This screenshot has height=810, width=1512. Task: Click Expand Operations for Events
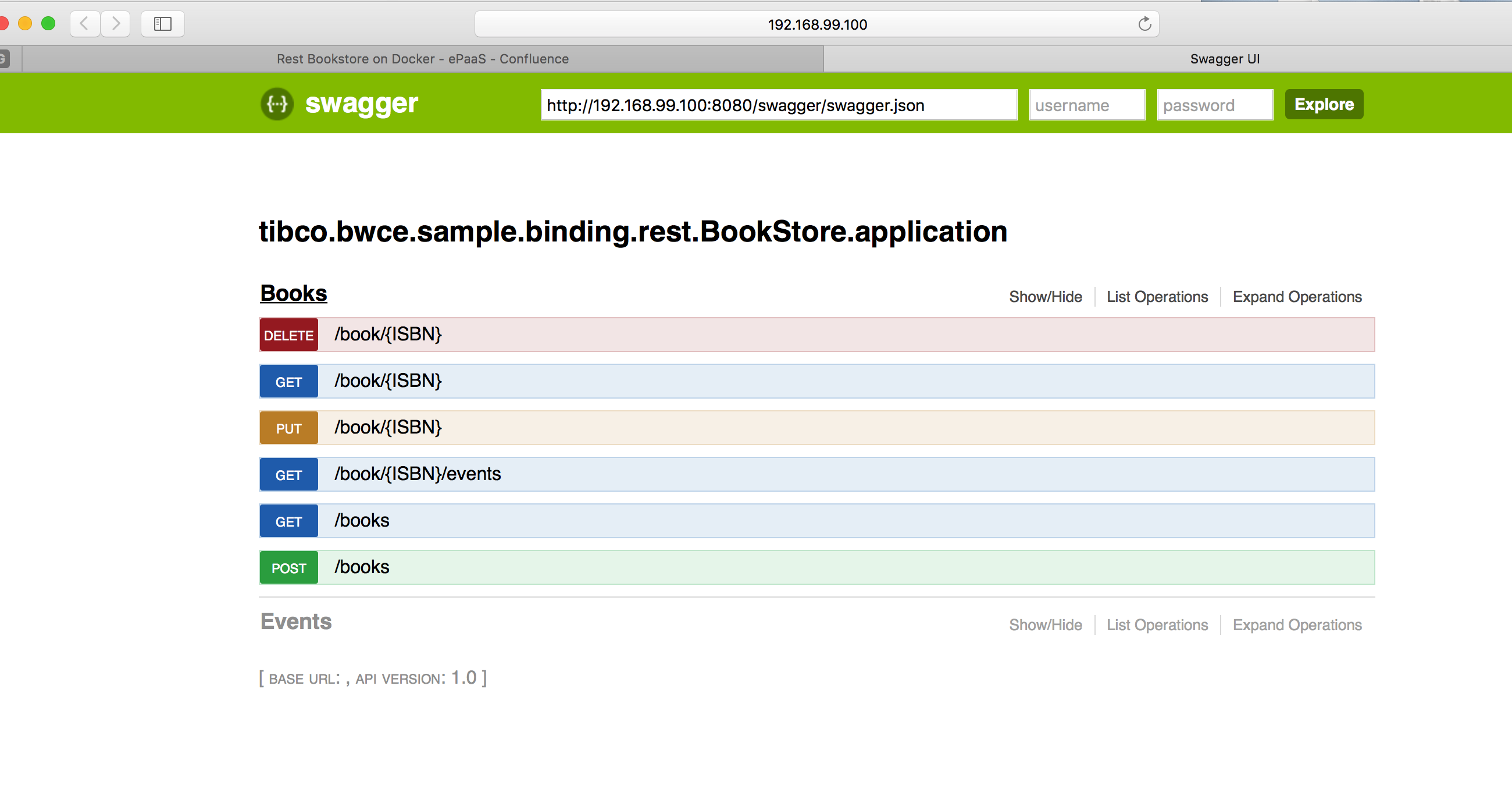pos(1297,625)
